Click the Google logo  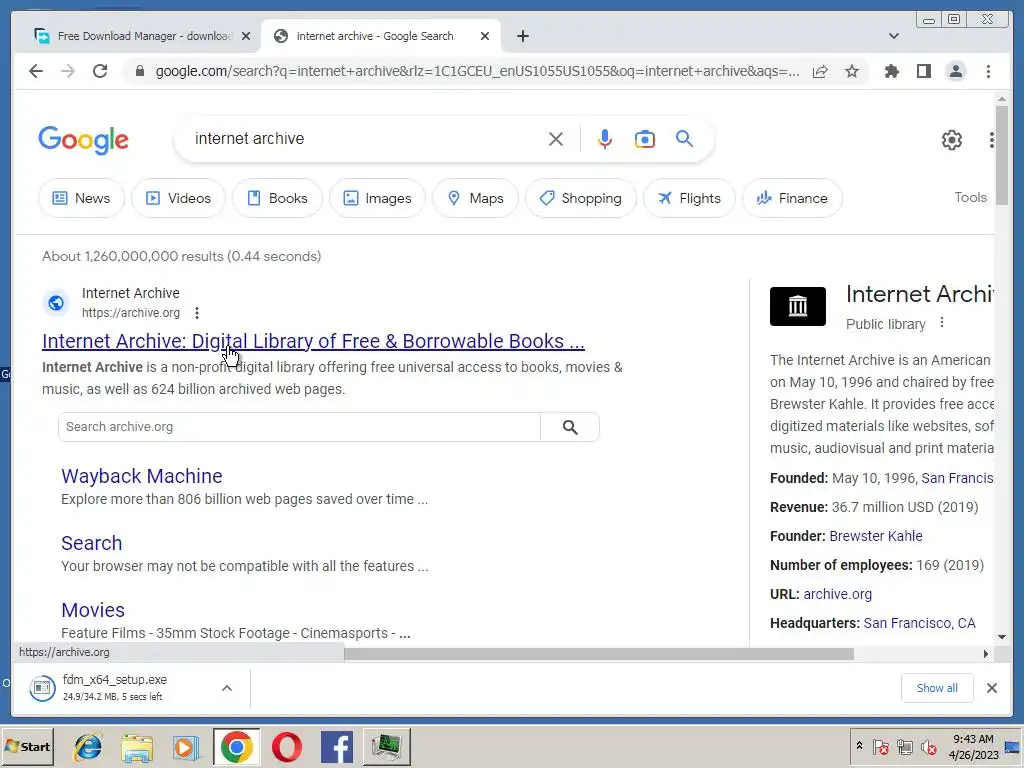click(x=84, y=140)
